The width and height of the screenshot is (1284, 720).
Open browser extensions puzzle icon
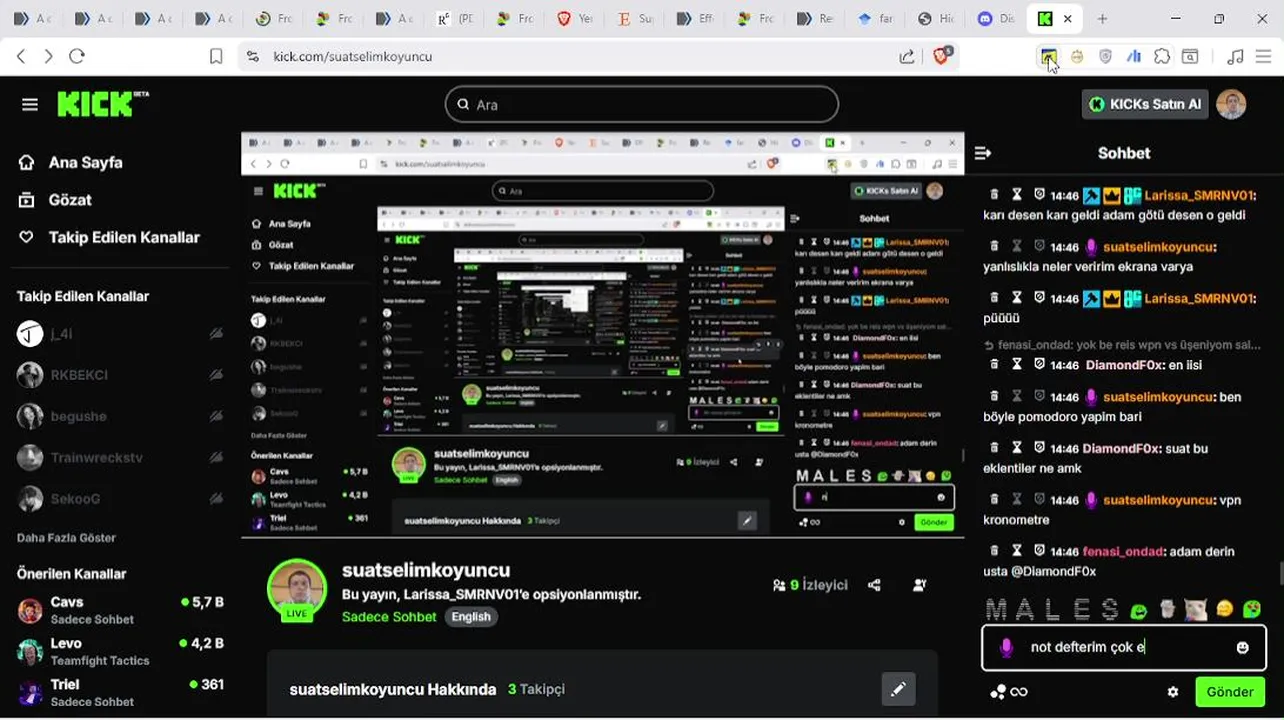pos(1162,56)
